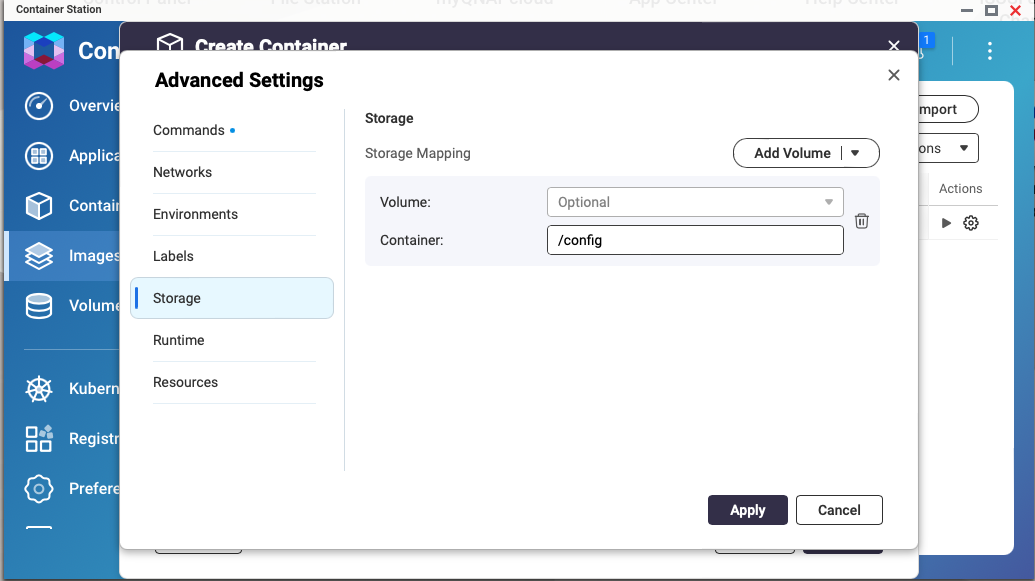Open Registries icon in sidebar
The image size is (1035, 581).
pyautogui.click(x=39, y=438)
